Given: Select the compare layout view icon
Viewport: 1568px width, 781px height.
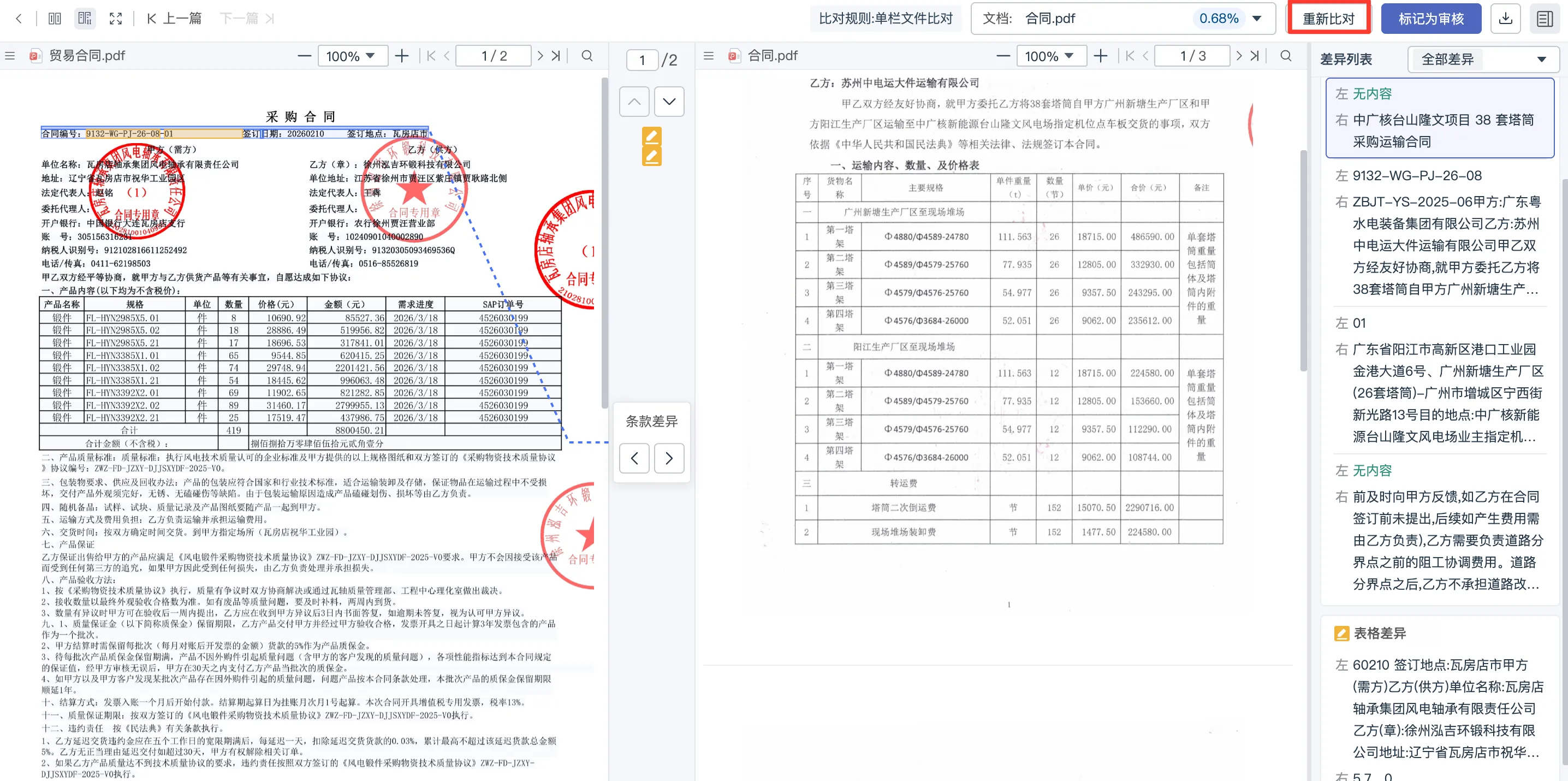Looking at the screenshot, I should click(x=85, y=18).
